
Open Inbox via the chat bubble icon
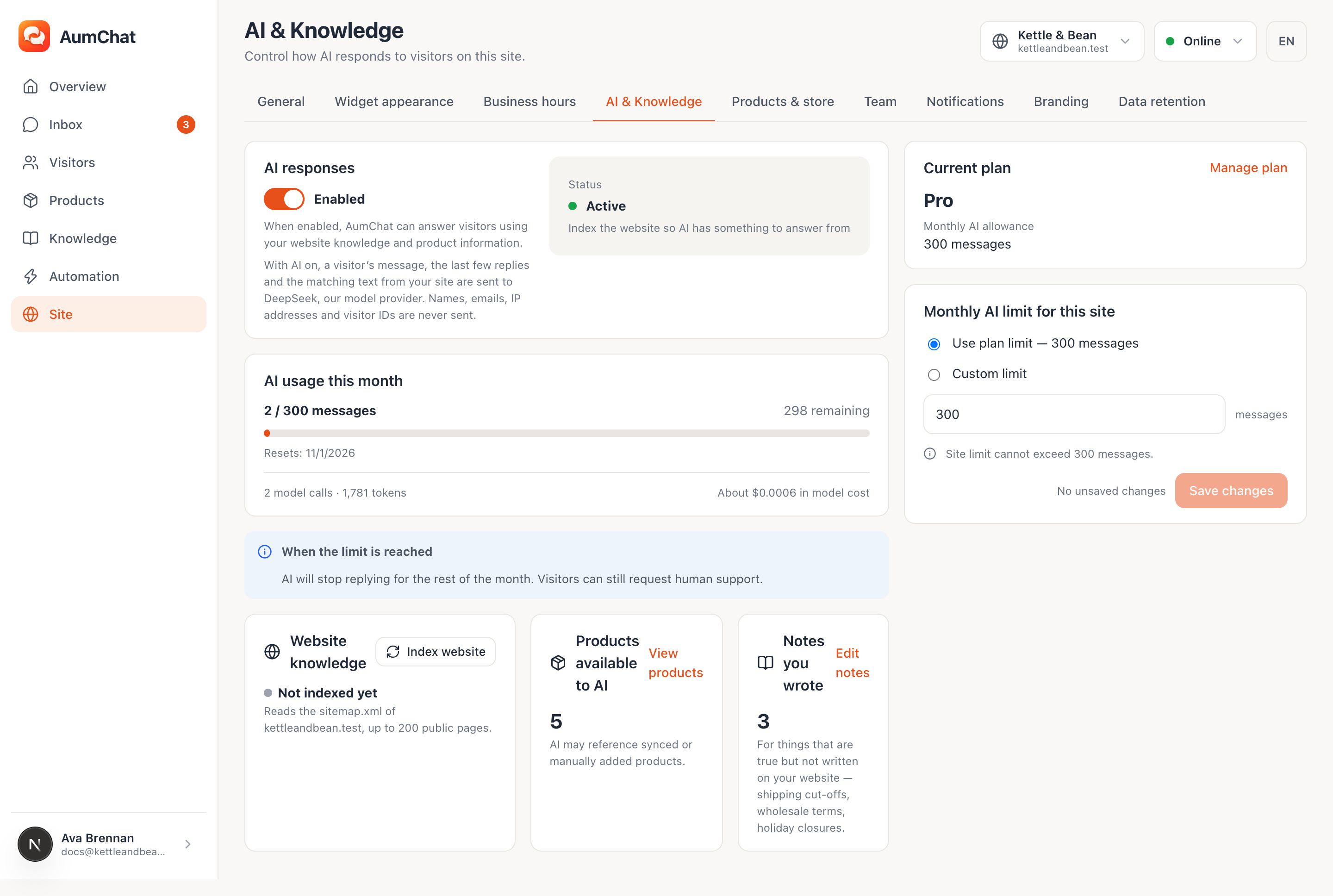[30, 124]
